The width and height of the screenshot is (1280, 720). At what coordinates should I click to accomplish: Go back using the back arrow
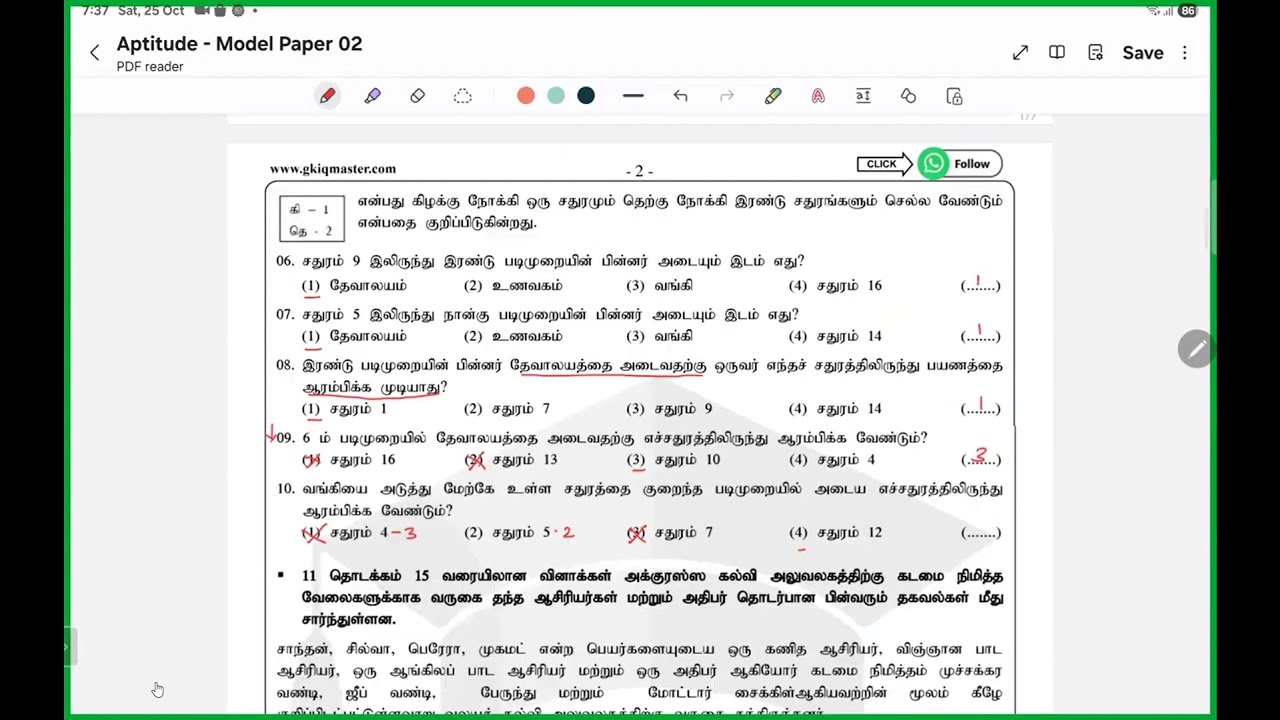coord(95,53)
